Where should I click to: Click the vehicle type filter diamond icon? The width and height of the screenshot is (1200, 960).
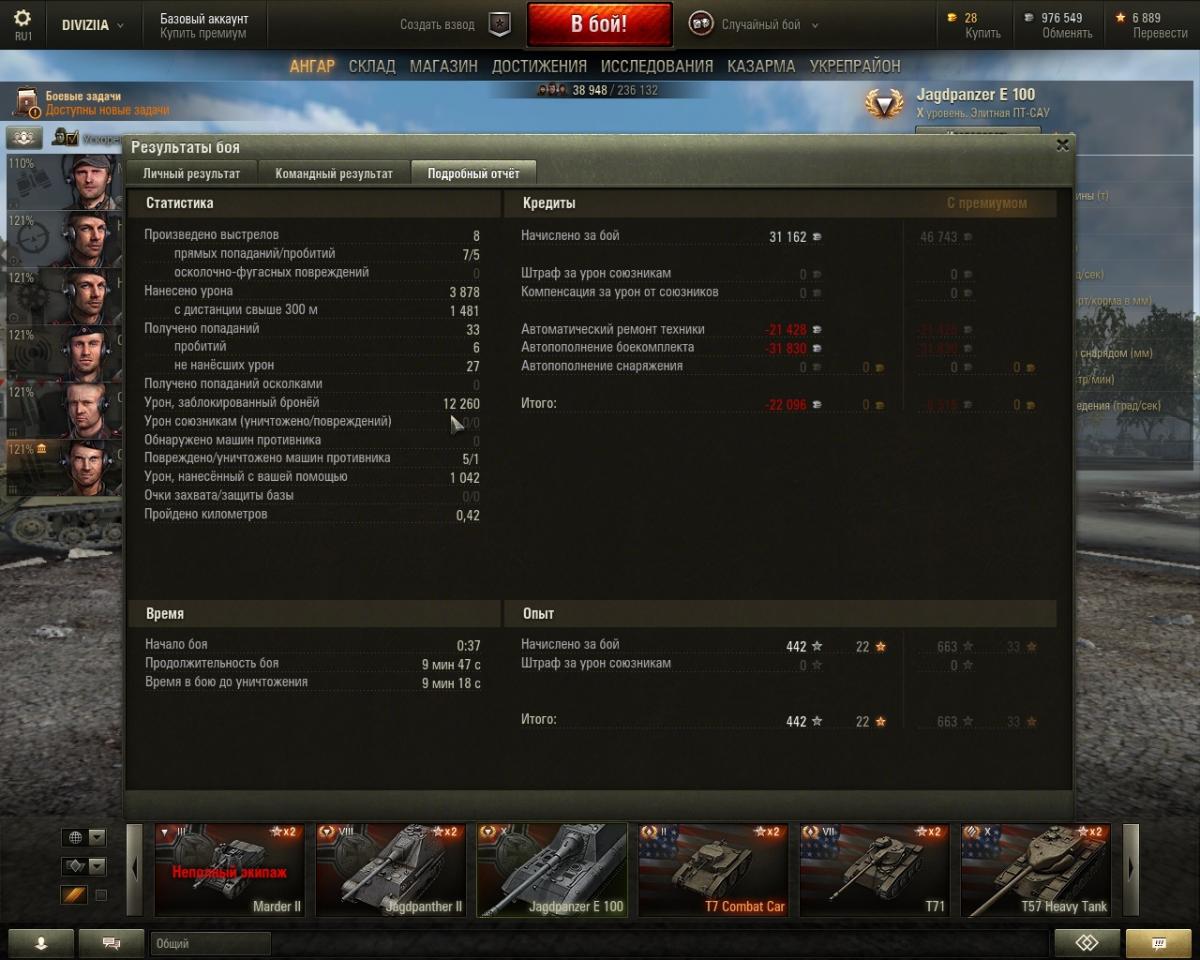tap(73, 866)
